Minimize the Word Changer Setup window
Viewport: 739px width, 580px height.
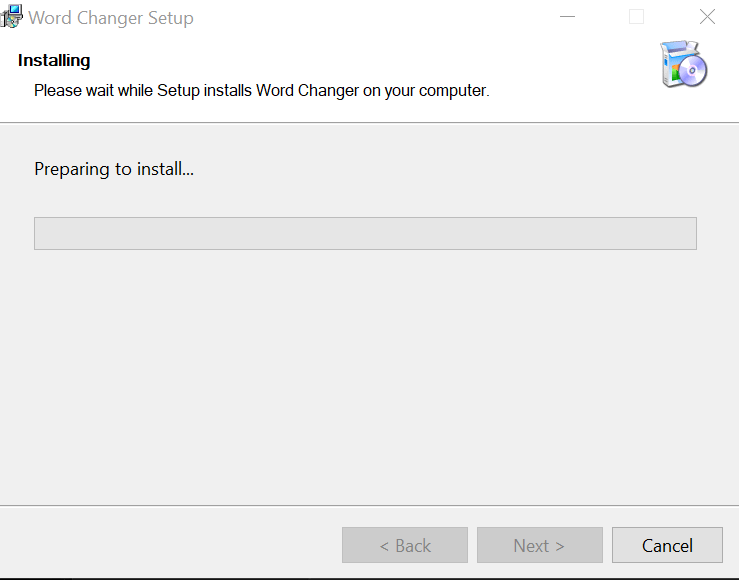[x=567, y=17]
